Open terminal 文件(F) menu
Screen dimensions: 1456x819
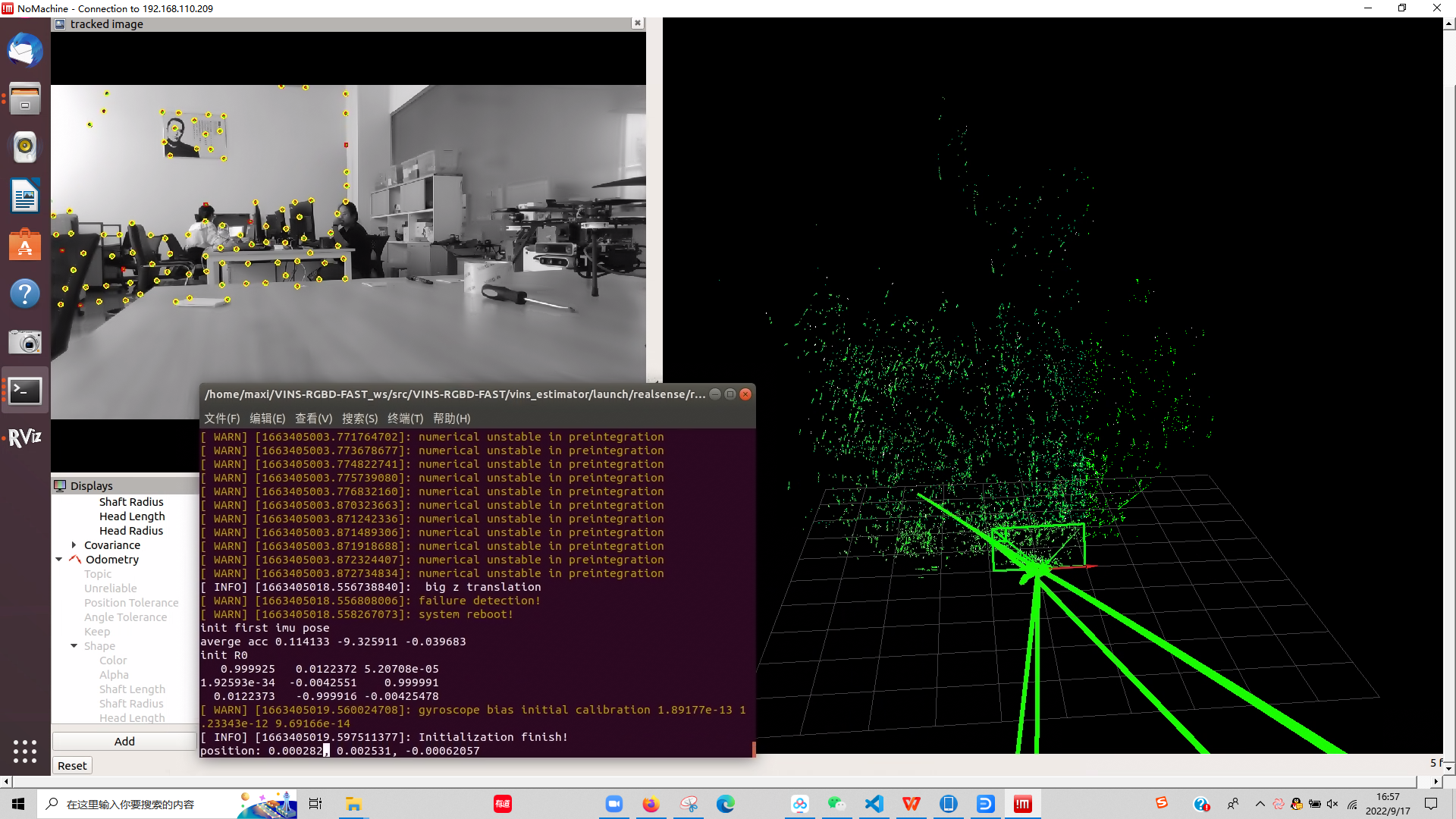point(221,419)
